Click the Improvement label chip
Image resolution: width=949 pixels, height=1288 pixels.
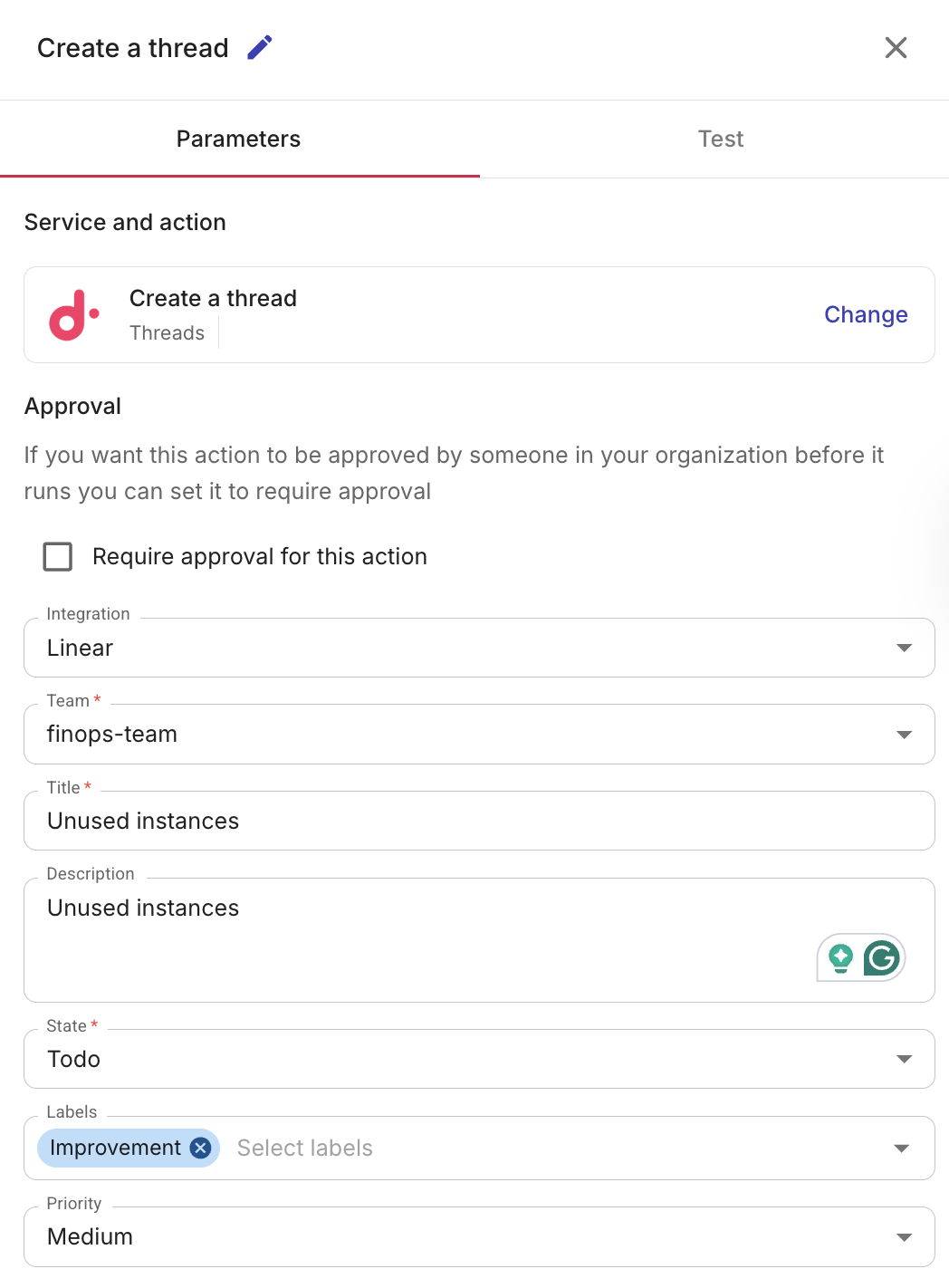115,1149
